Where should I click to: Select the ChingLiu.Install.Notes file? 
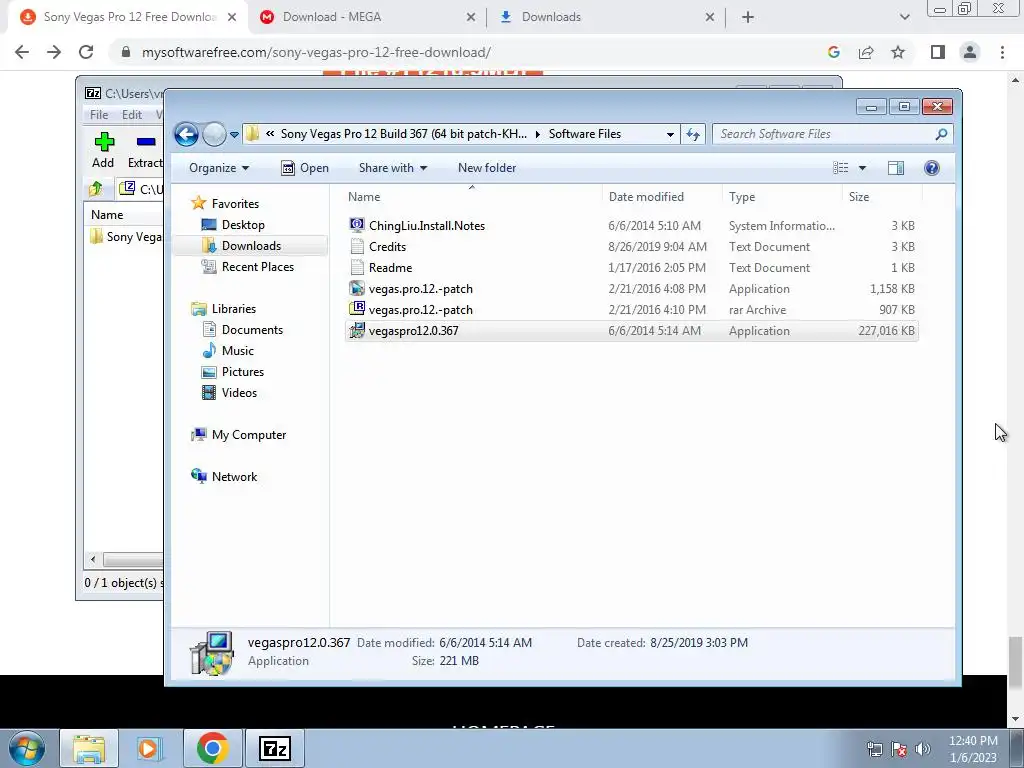pos(631,225)
